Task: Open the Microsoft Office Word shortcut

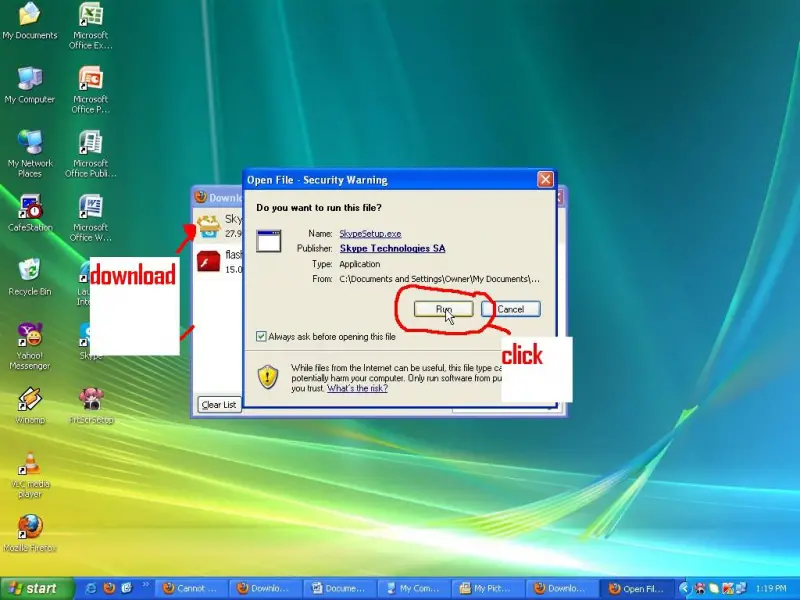Action: click(90, 218)
